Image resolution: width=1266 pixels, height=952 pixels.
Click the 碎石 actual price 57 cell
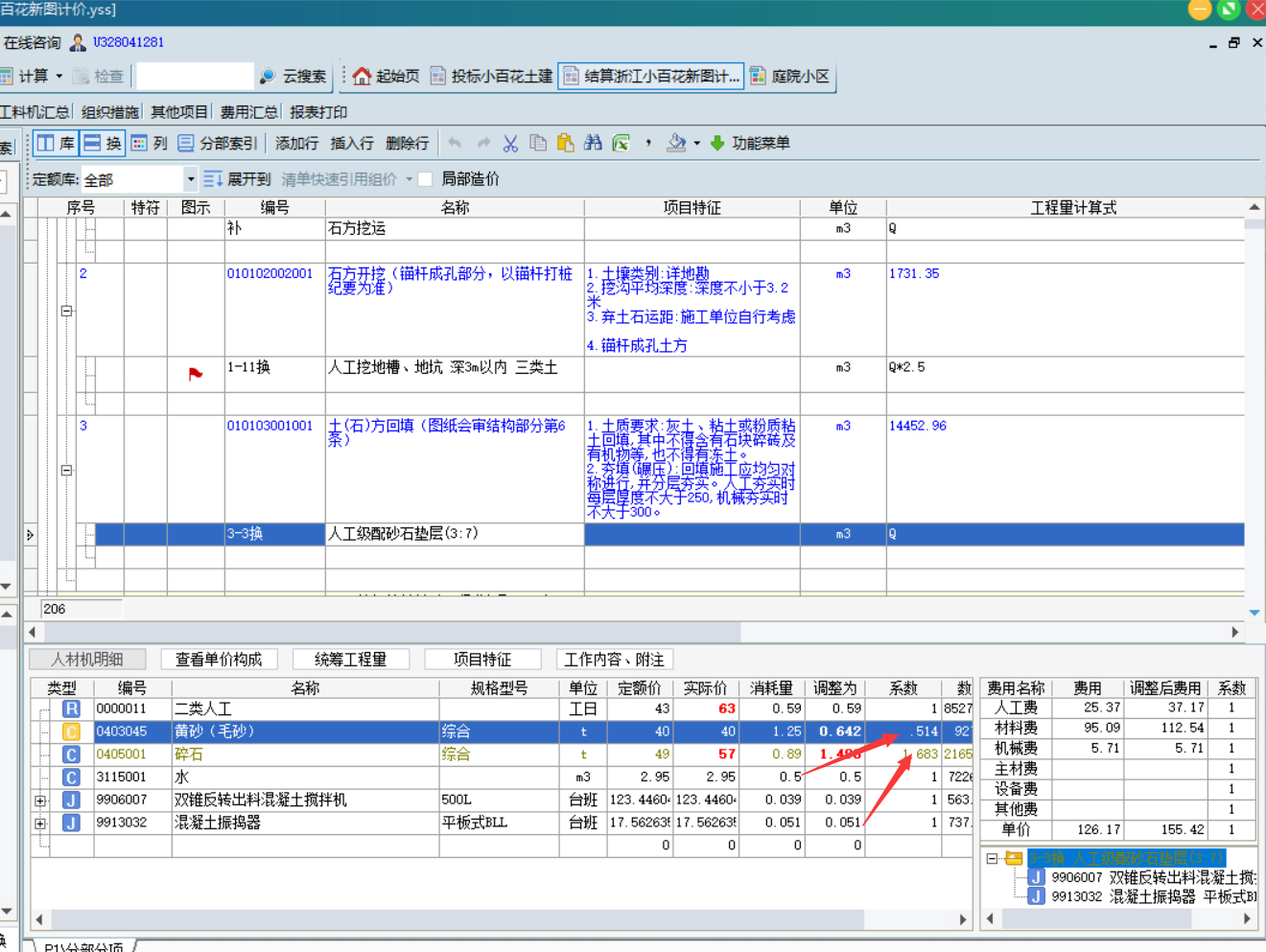pos(705,755)
